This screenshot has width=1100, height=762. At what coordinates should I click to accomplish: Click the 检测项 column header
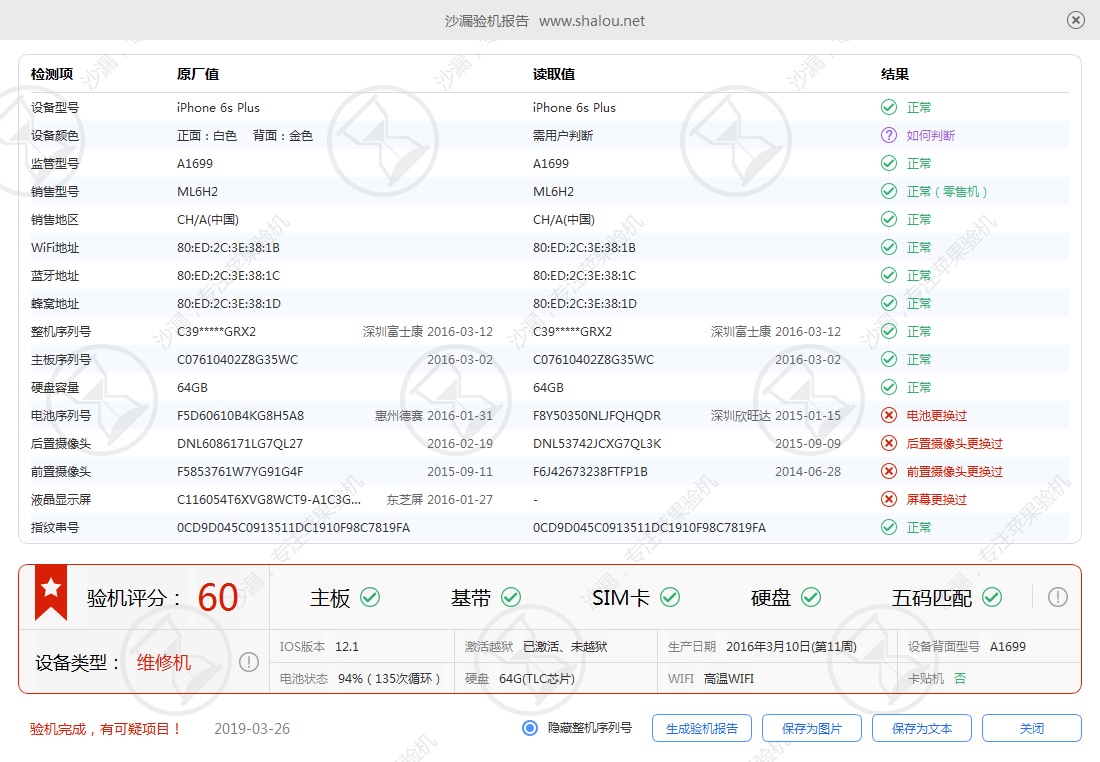point(52,74)
